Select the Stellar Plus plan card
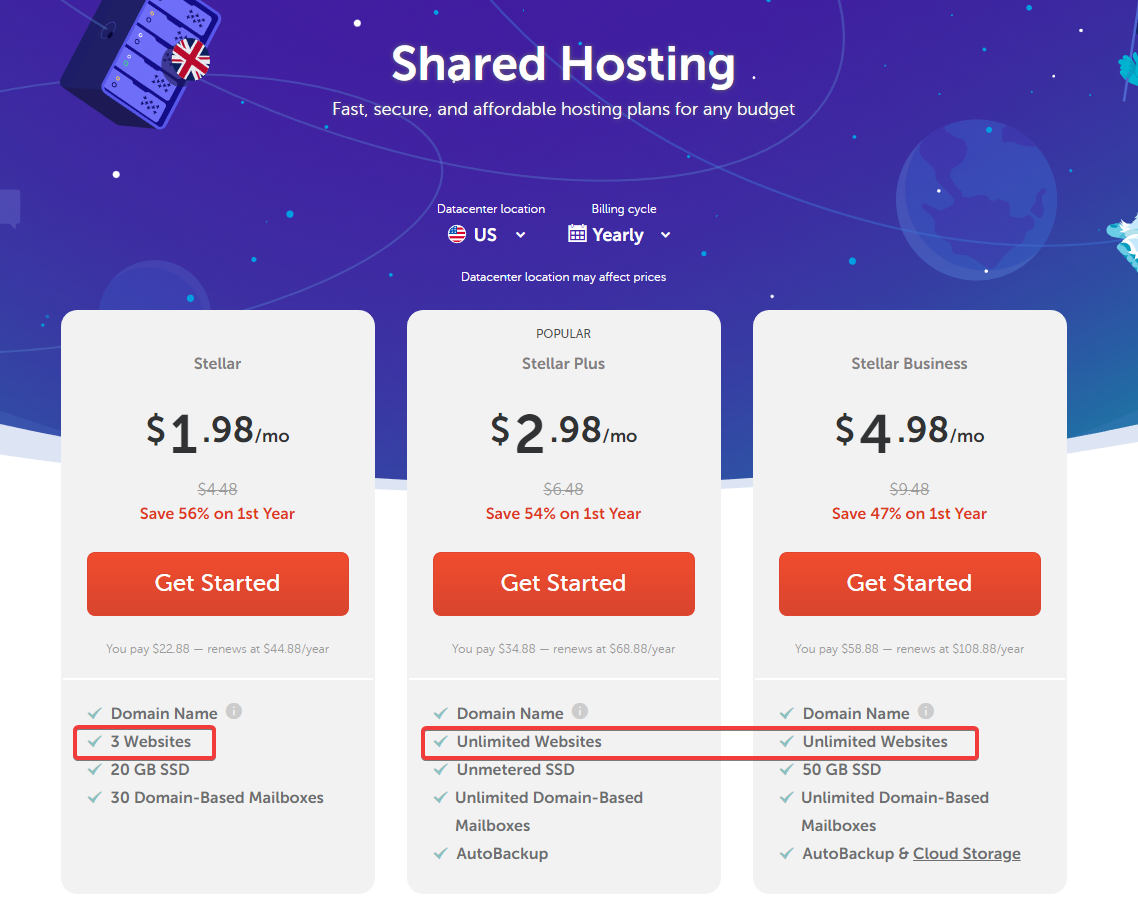The height and width of the screenshot is (921, 1138). coord(563,364)
